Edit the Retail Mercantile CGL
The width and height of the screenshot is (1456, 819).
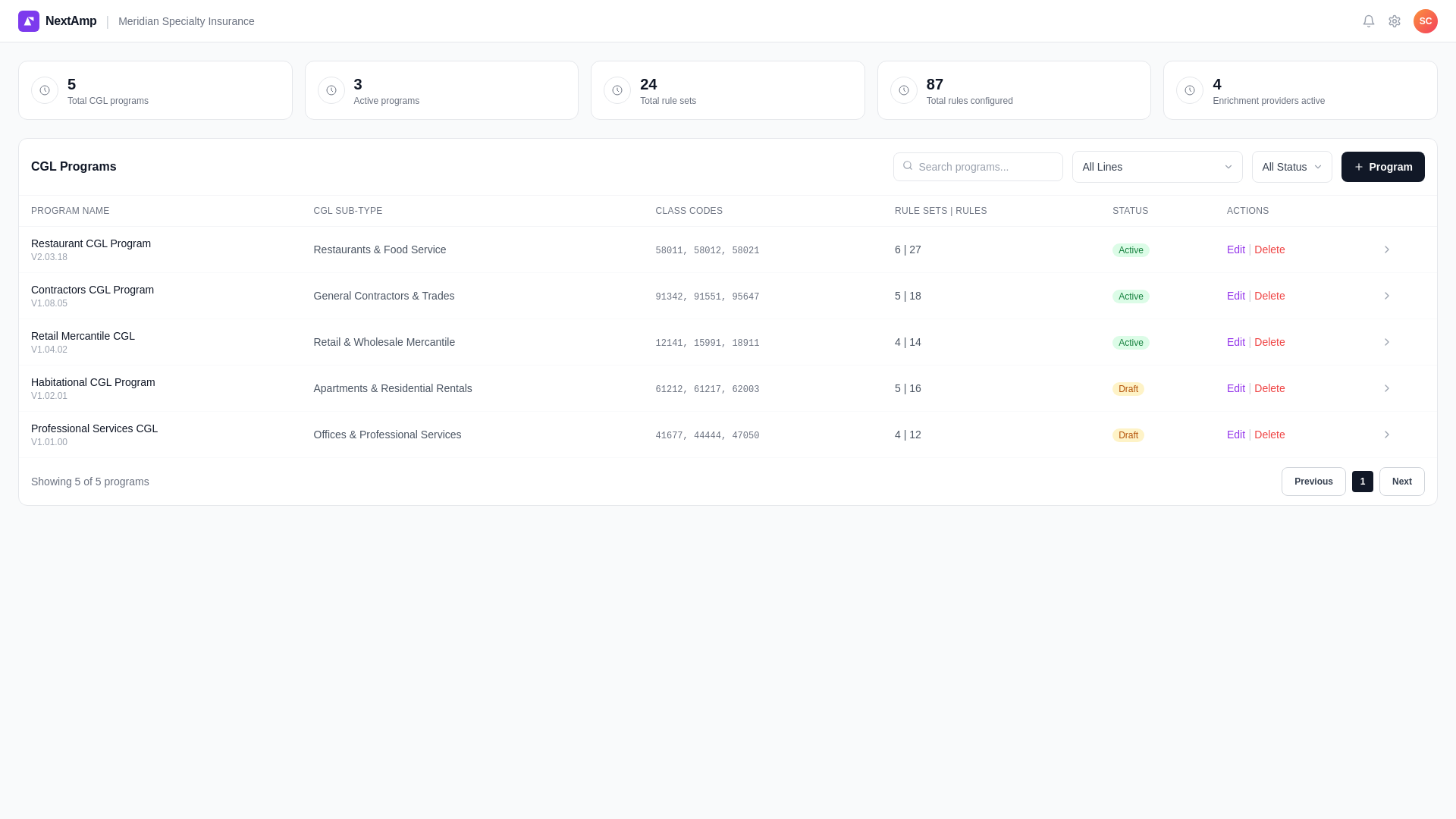coord(1236,342)
